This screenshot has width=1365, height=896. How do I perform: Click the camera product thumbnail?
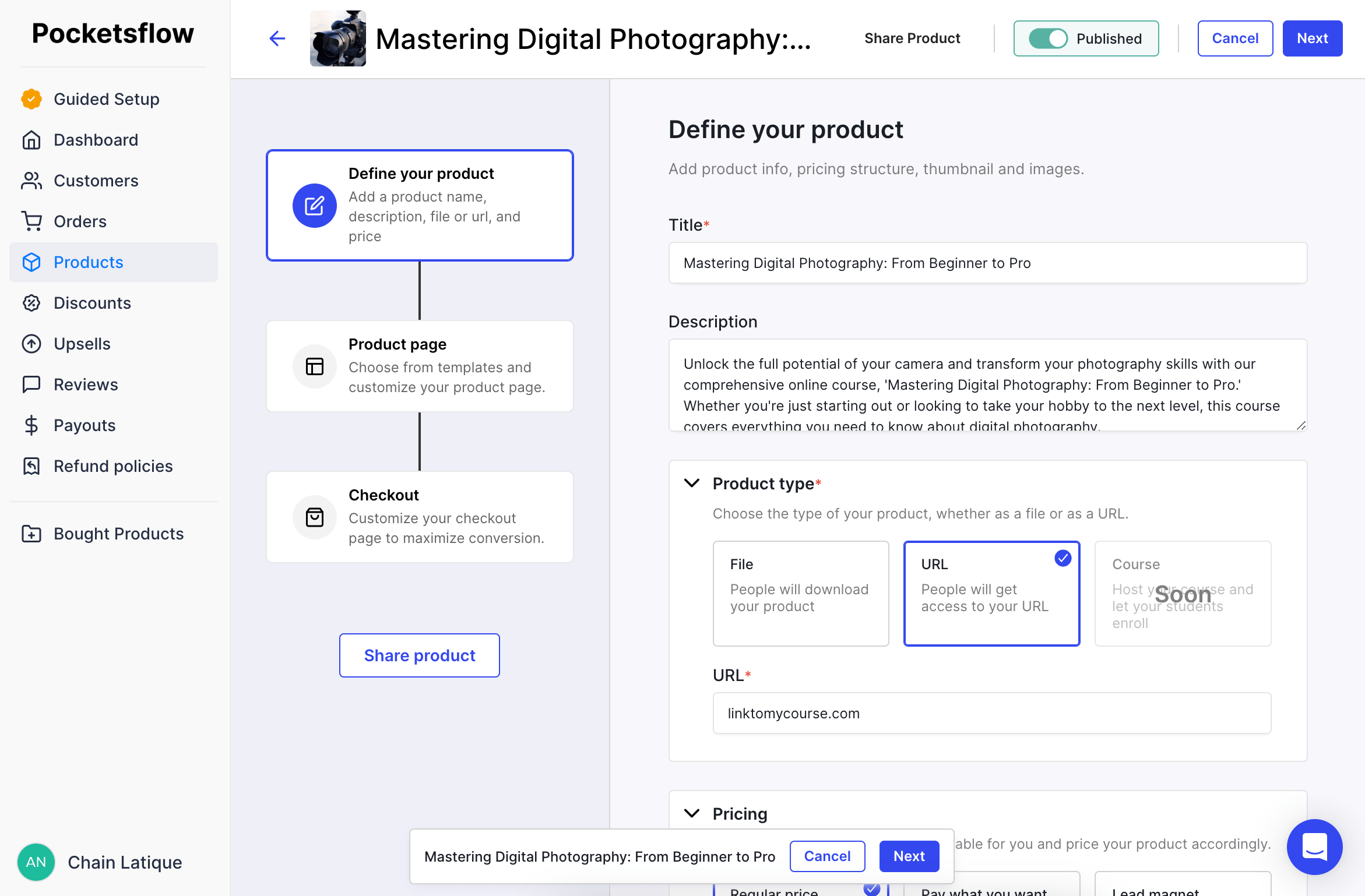(x=338, y=38)
